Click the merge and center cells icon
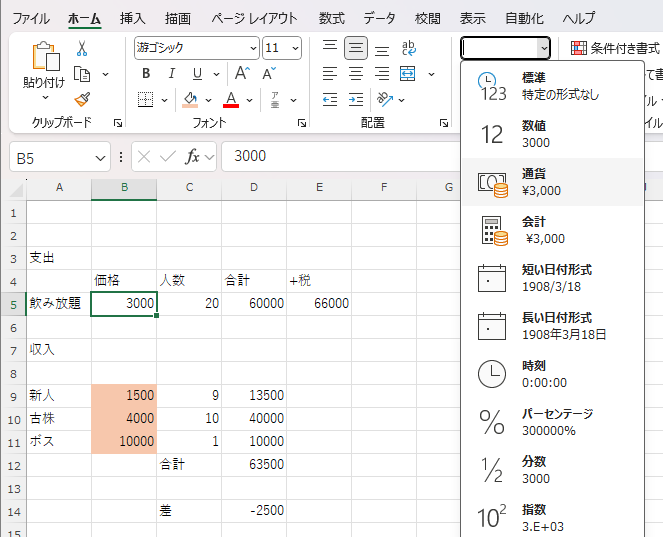663x537 pixels. point(407,73)
